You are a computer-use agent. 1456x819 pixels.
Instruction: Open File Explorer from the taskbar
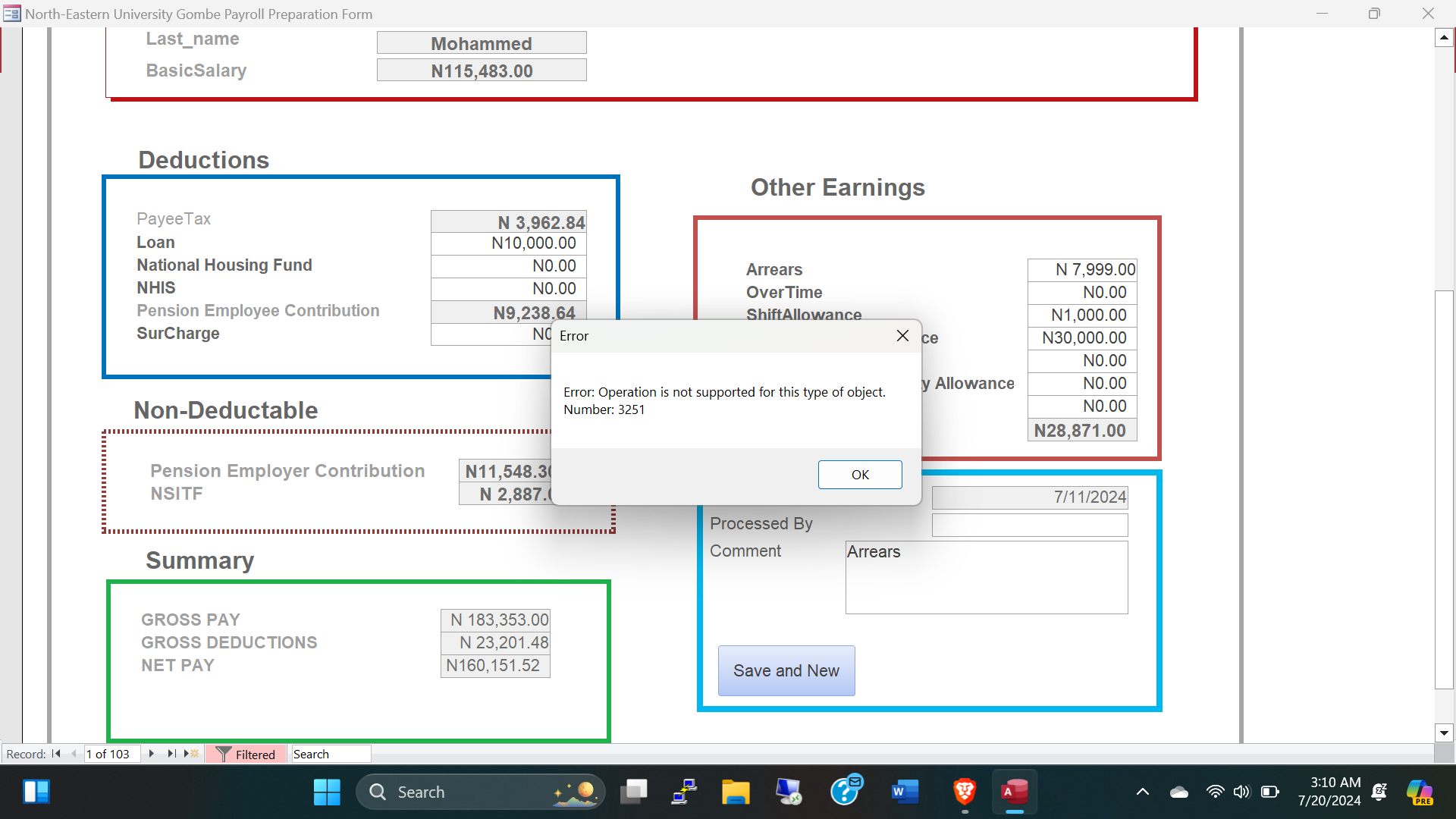(735, 792)
